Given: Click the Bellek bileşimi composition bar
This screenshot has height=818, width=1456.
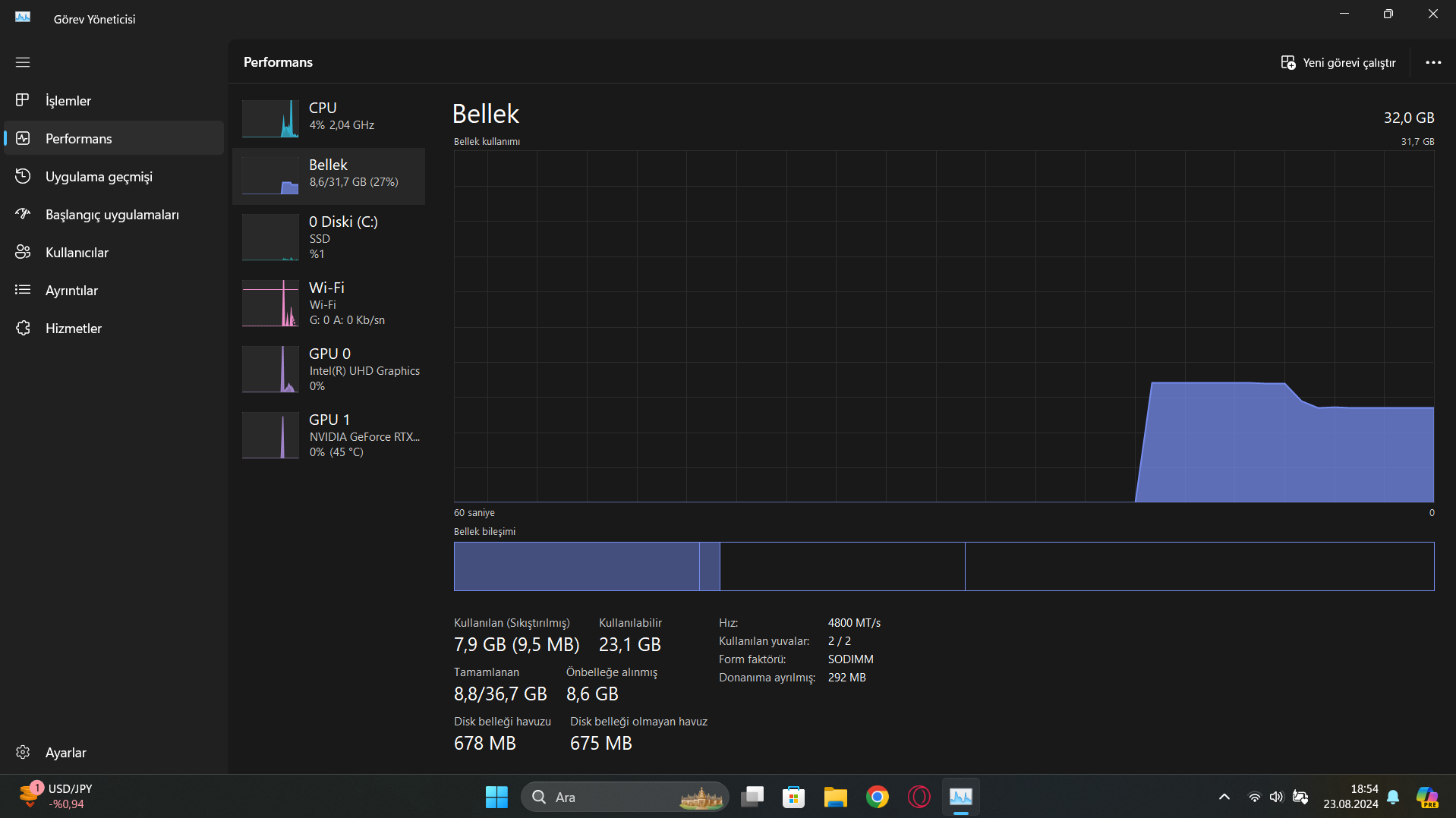Looking at the screenshot, I should coord(944,566).
